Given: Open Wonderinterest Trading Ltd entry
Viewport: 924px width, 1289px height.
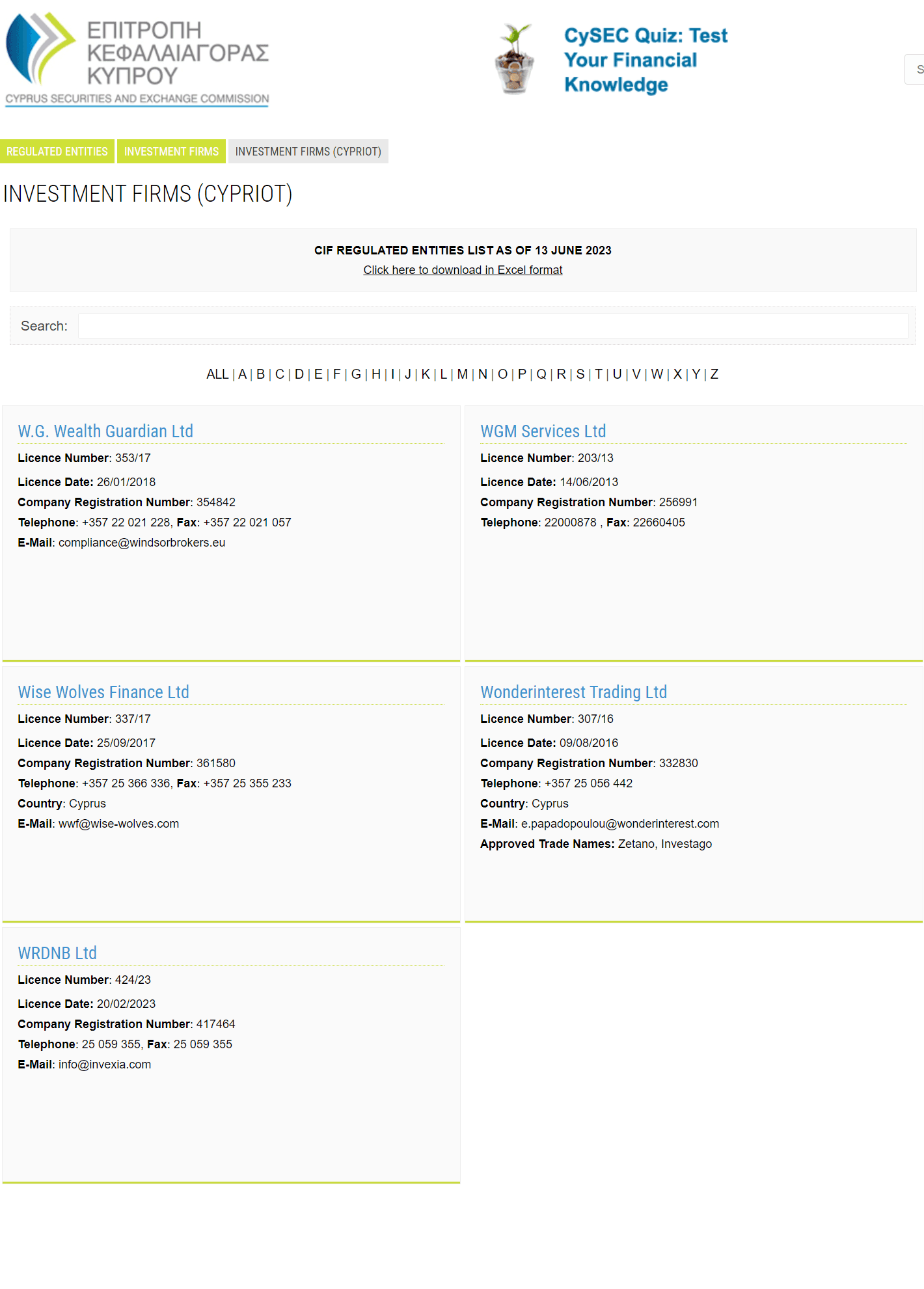Looking at the screenshot, I should 574,692.
